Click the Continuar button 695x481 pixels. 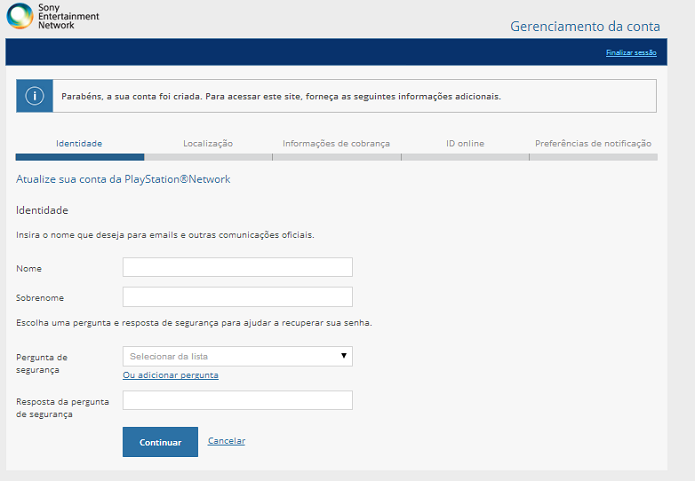click(160, 442)
